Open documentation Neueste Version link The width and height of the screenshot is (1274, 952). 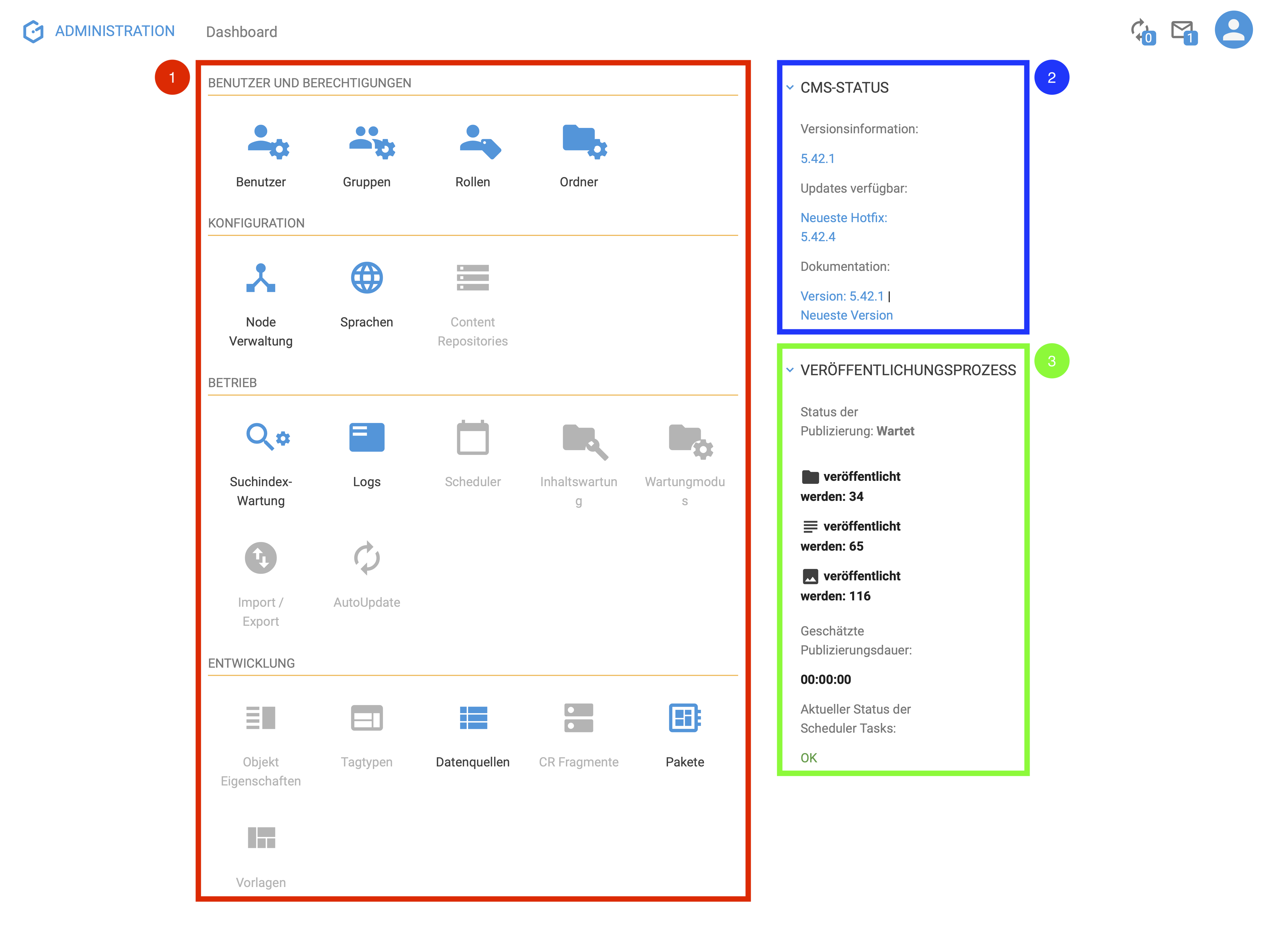click(x=845, y=315)
